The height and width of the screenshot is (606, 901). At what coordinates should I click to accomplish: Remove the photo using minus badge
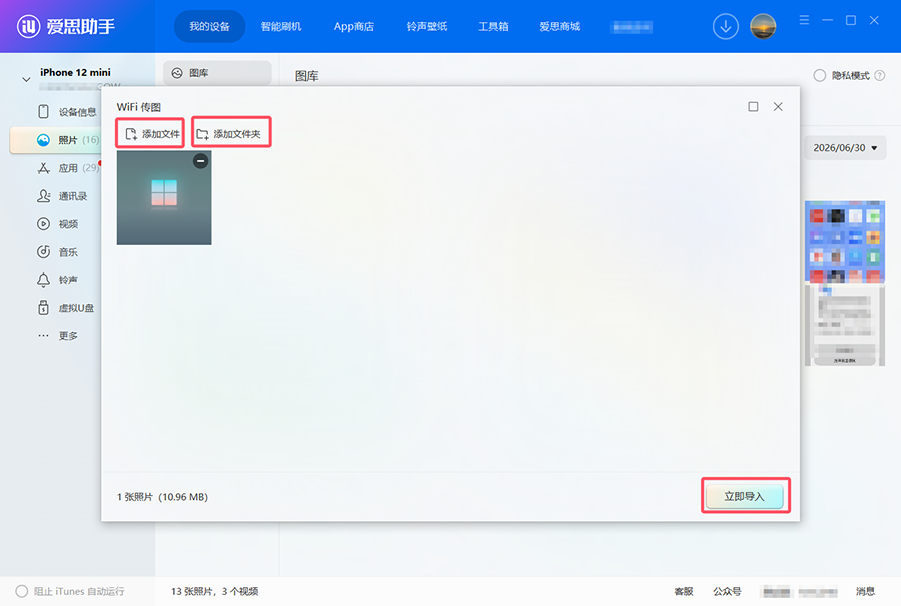tap(200, 161)
